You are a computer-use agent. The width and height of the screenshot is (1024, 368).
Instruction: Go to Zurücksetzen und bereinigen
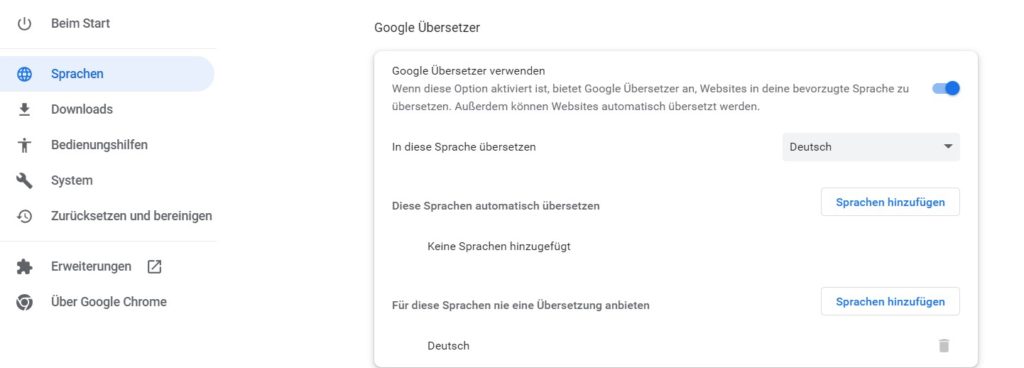point(131,215)
